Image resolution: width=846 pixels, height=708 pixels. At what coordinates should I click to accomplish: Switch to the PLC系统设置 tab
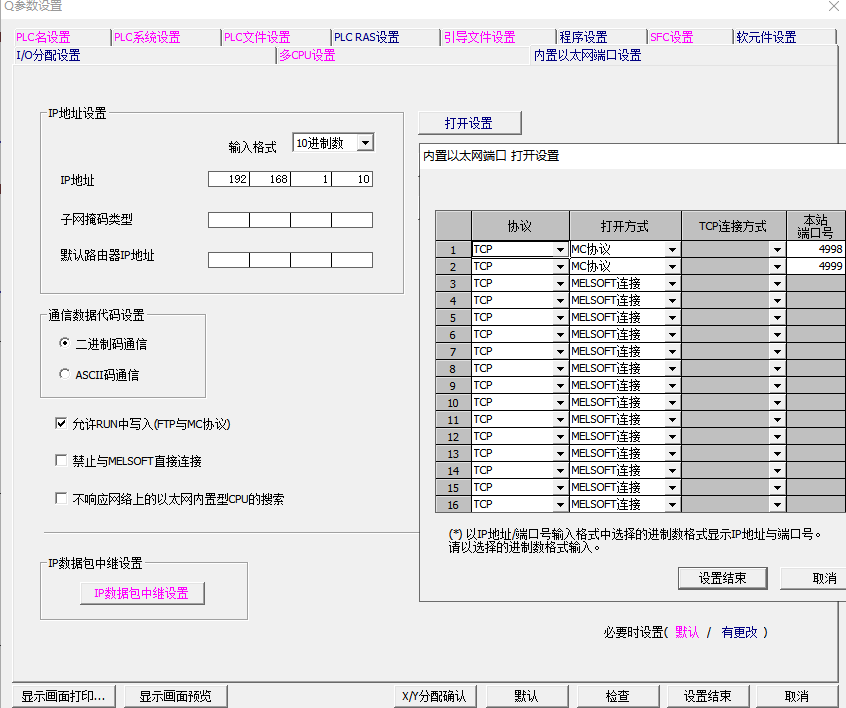147,38
